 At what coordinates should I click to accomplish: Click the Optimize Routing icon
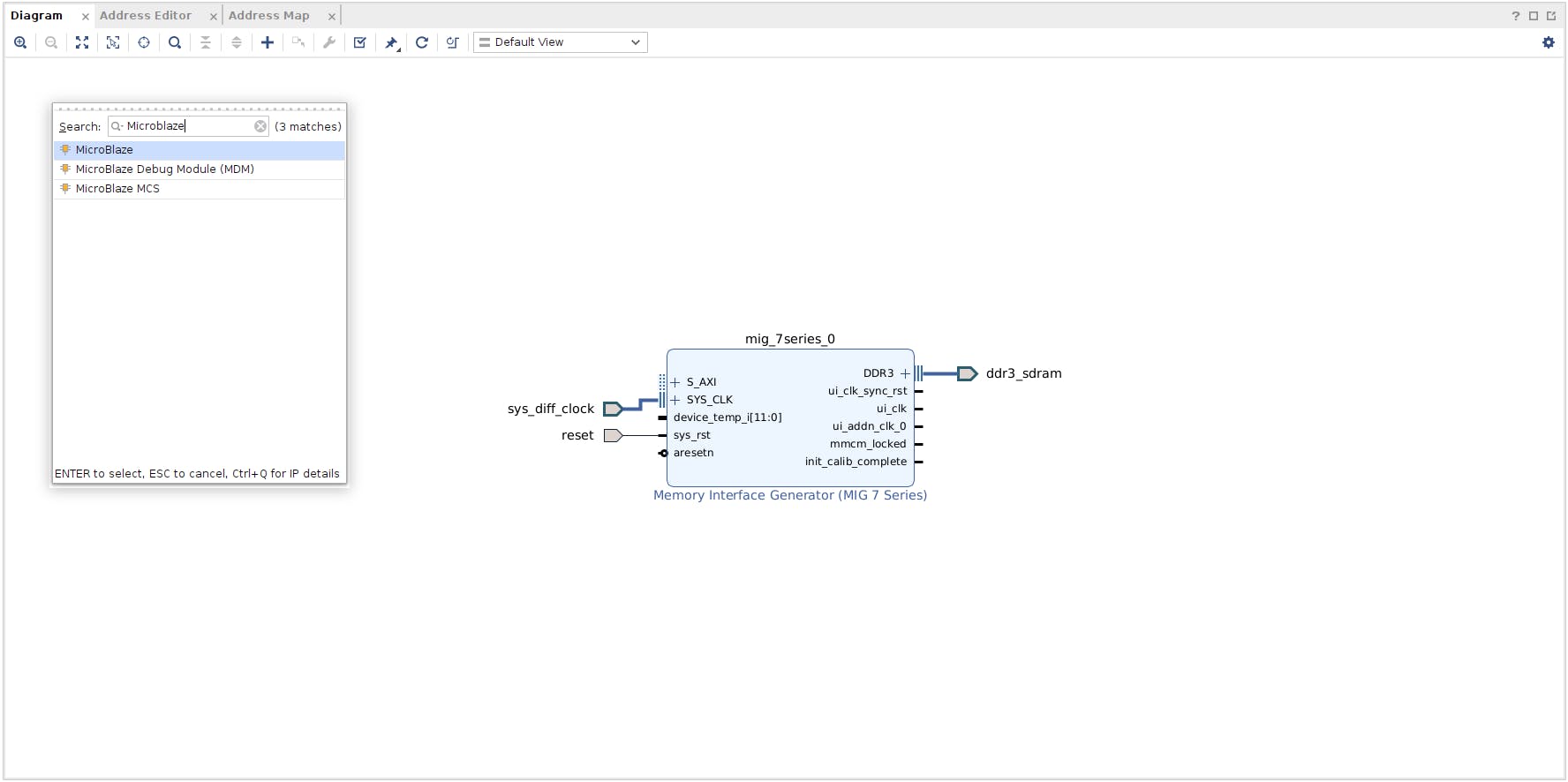[453, 42]
